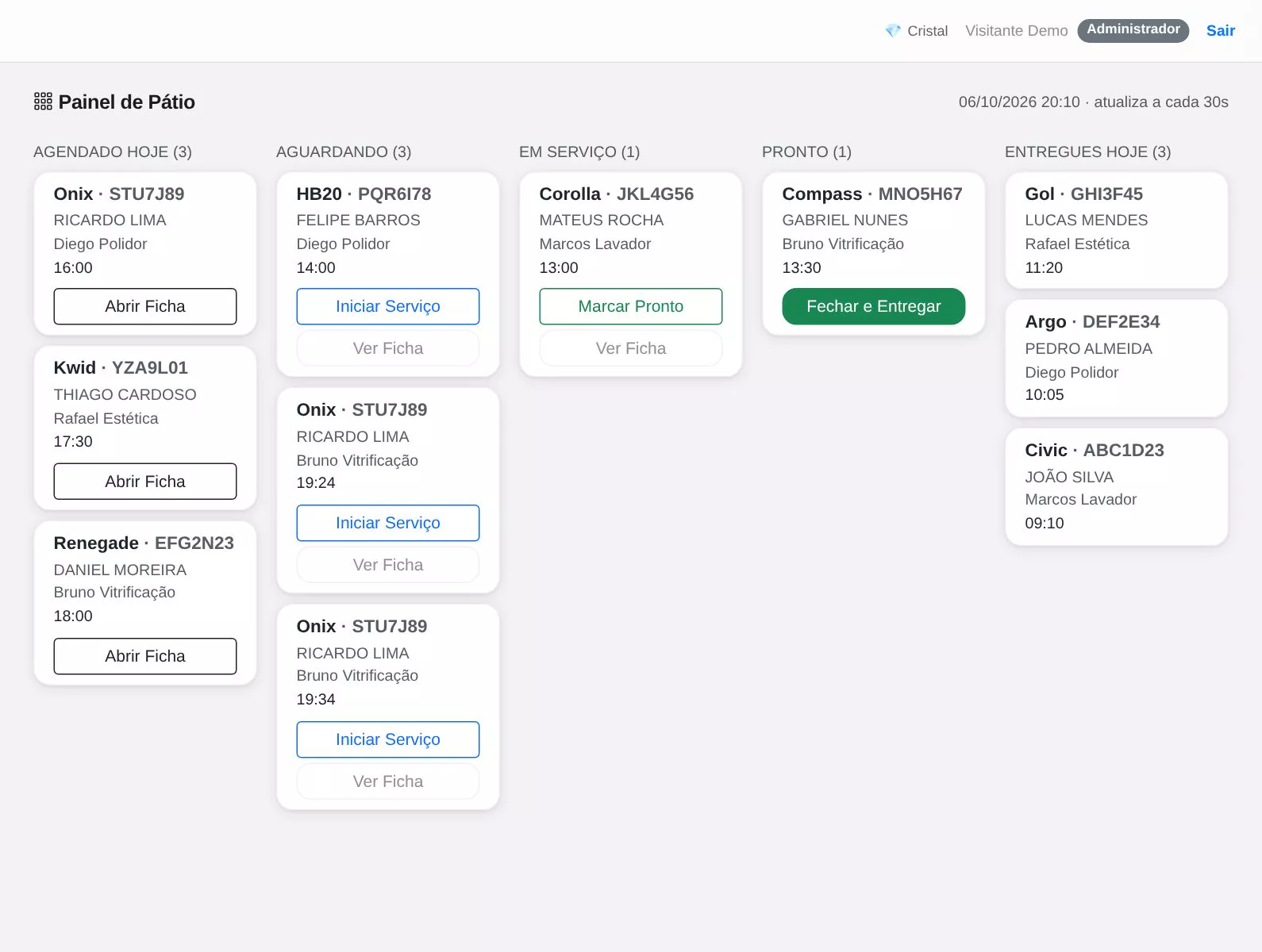
Task: Click the Visitante Demo user name
Action: point(1017,31)
